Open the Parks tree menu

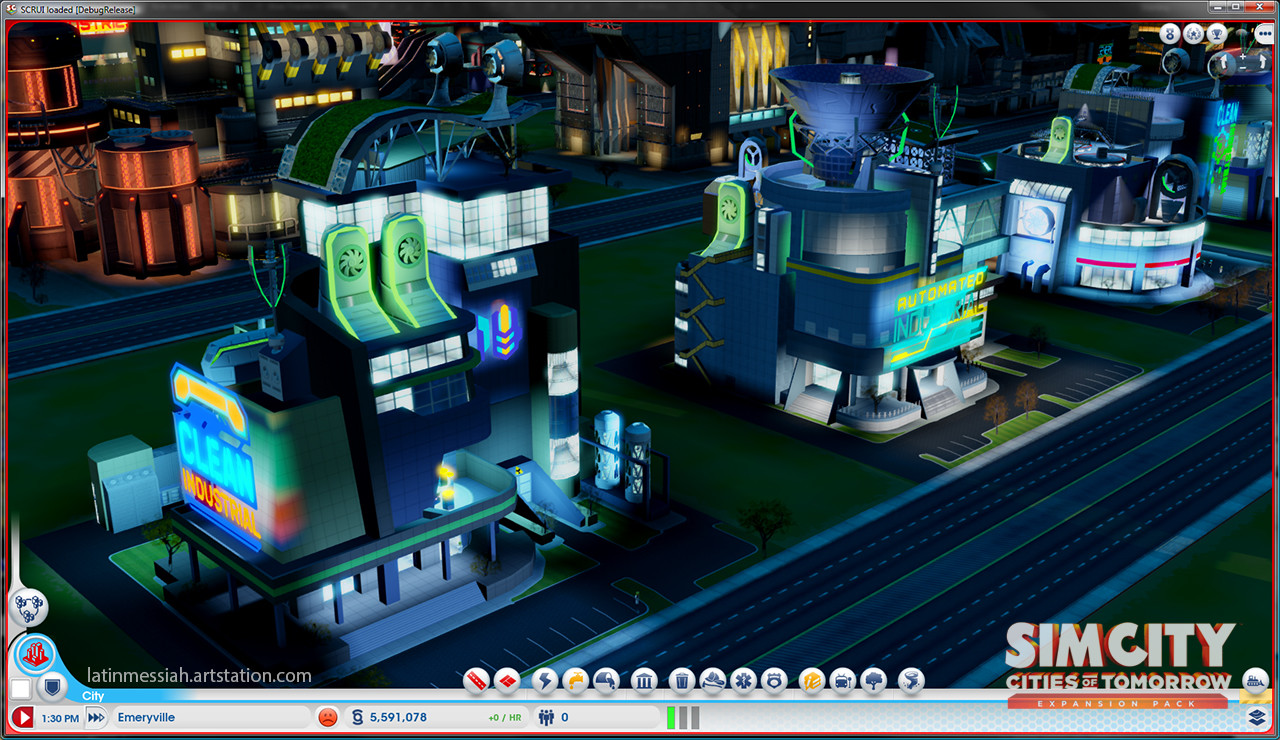pos(874,681)
